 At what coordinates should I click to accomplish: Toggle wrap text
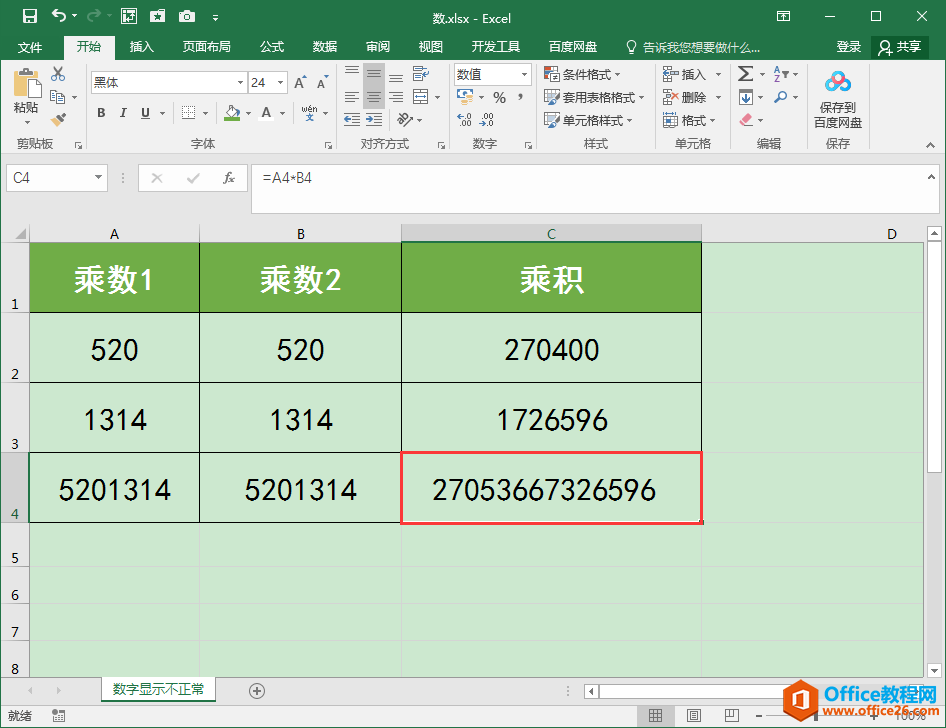click(421, 74)
